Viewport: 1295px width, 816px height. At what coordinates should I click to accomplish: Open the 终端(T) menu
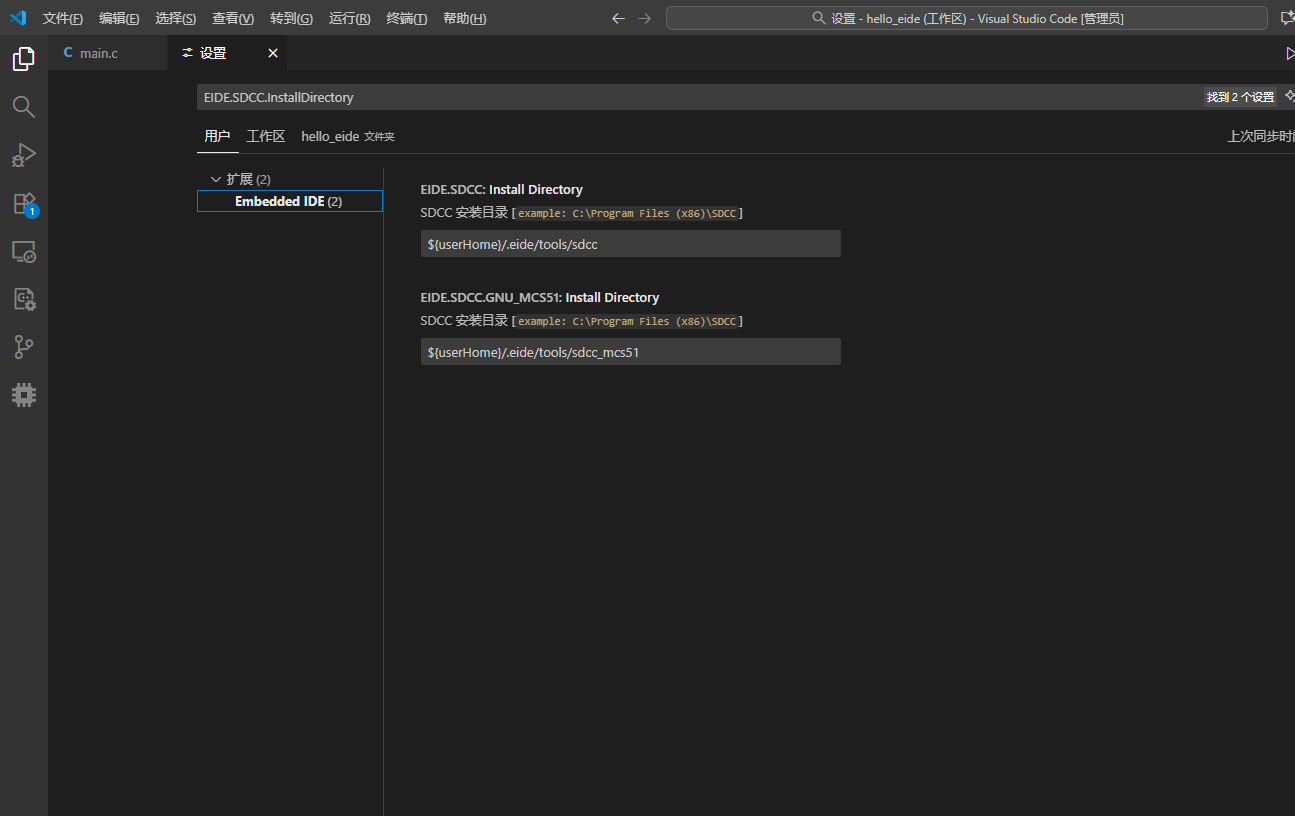click(x=407, y=19)
